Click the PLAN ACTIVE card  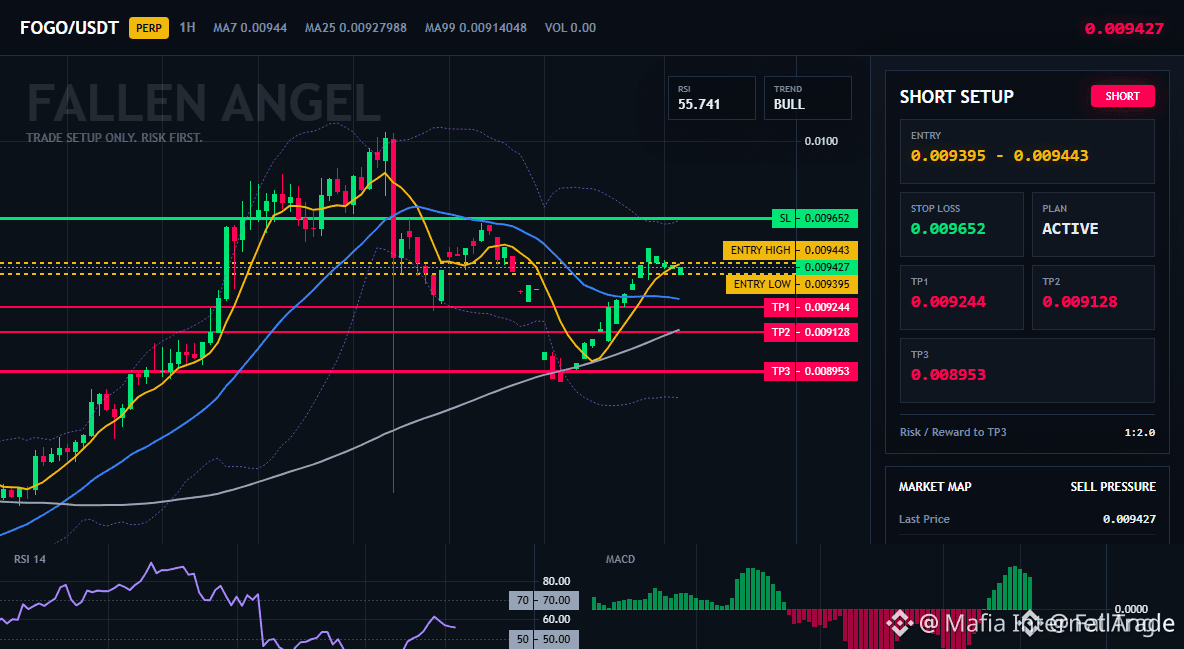(1093, 224)
